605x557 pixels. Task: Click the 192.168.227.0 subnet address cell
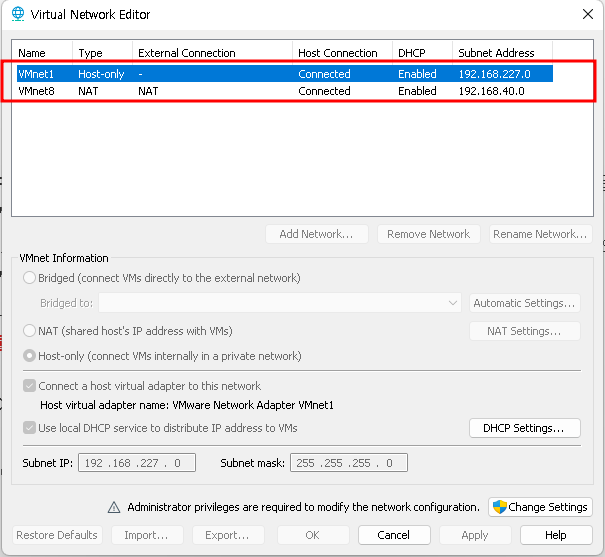tap(494, 74)
